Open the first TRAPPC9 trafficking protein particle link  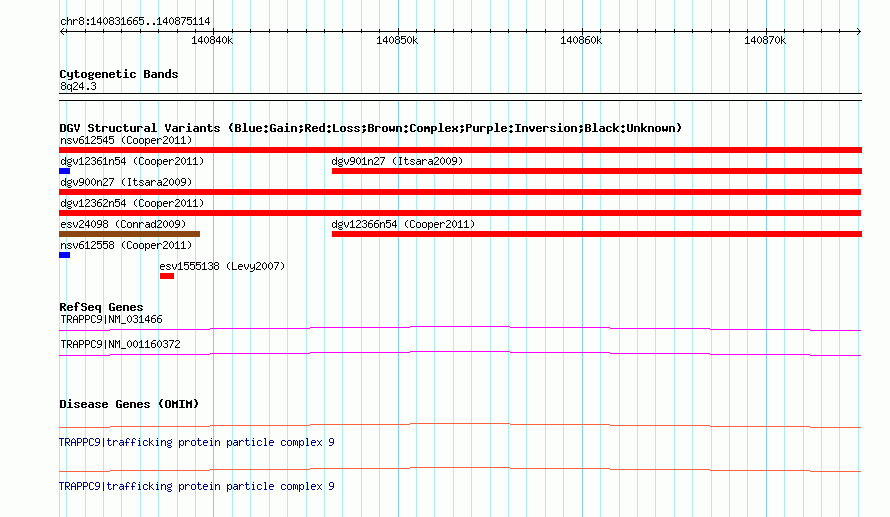197,443
